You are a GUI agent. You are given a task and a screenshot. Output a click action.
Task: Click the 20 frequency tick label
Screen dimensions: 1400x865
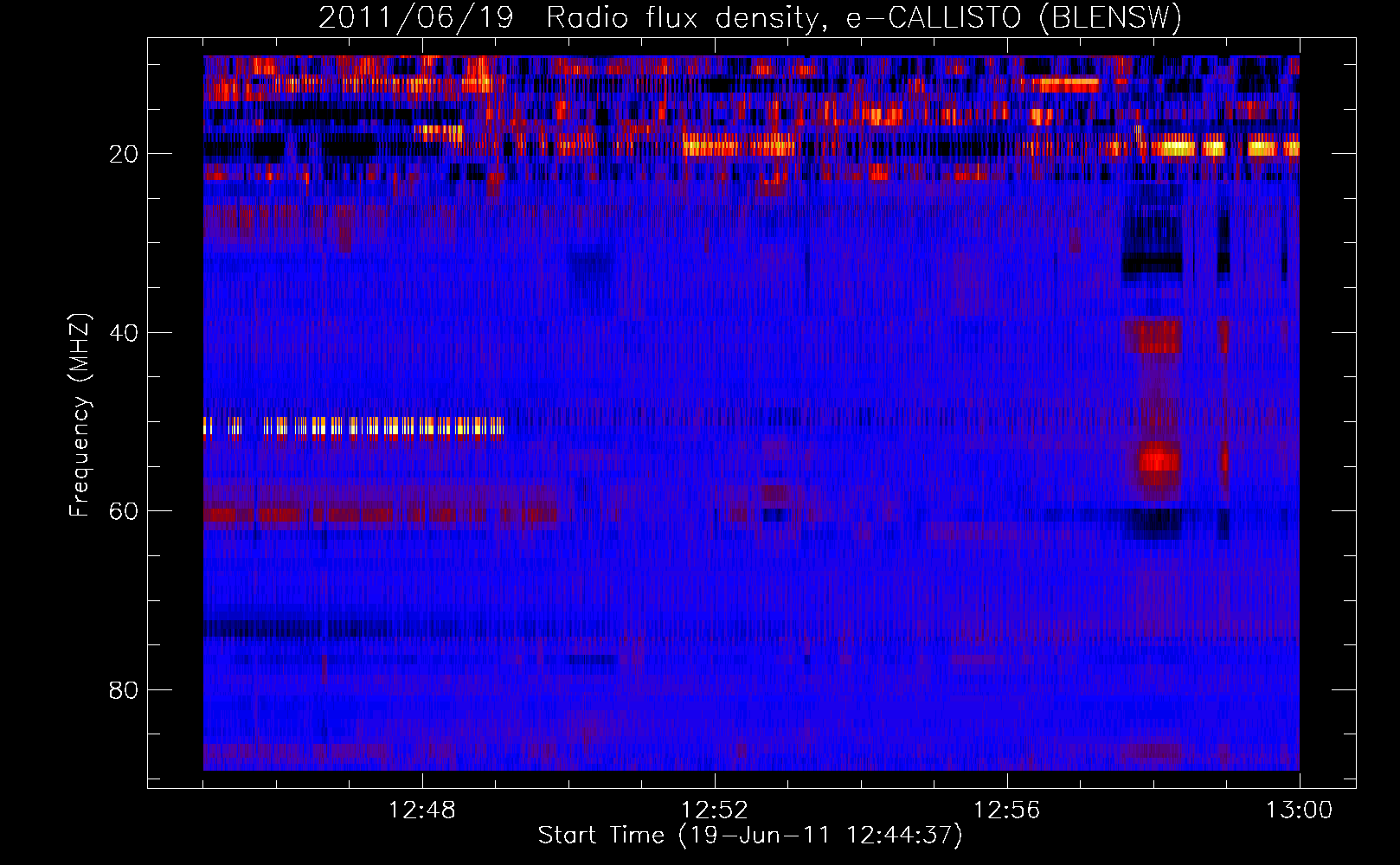(125, 154)
